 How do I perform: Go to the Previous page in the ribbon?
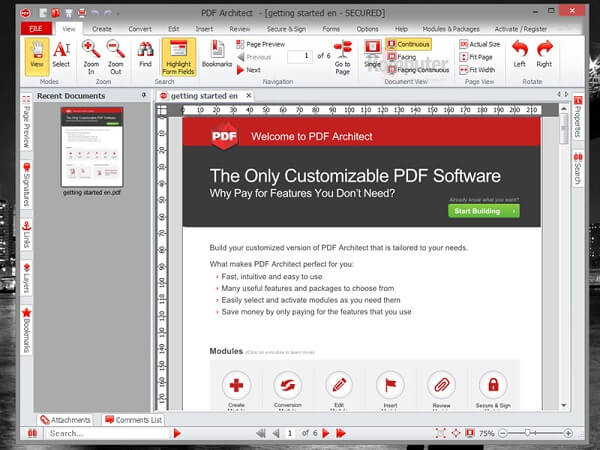coord(254,57)
